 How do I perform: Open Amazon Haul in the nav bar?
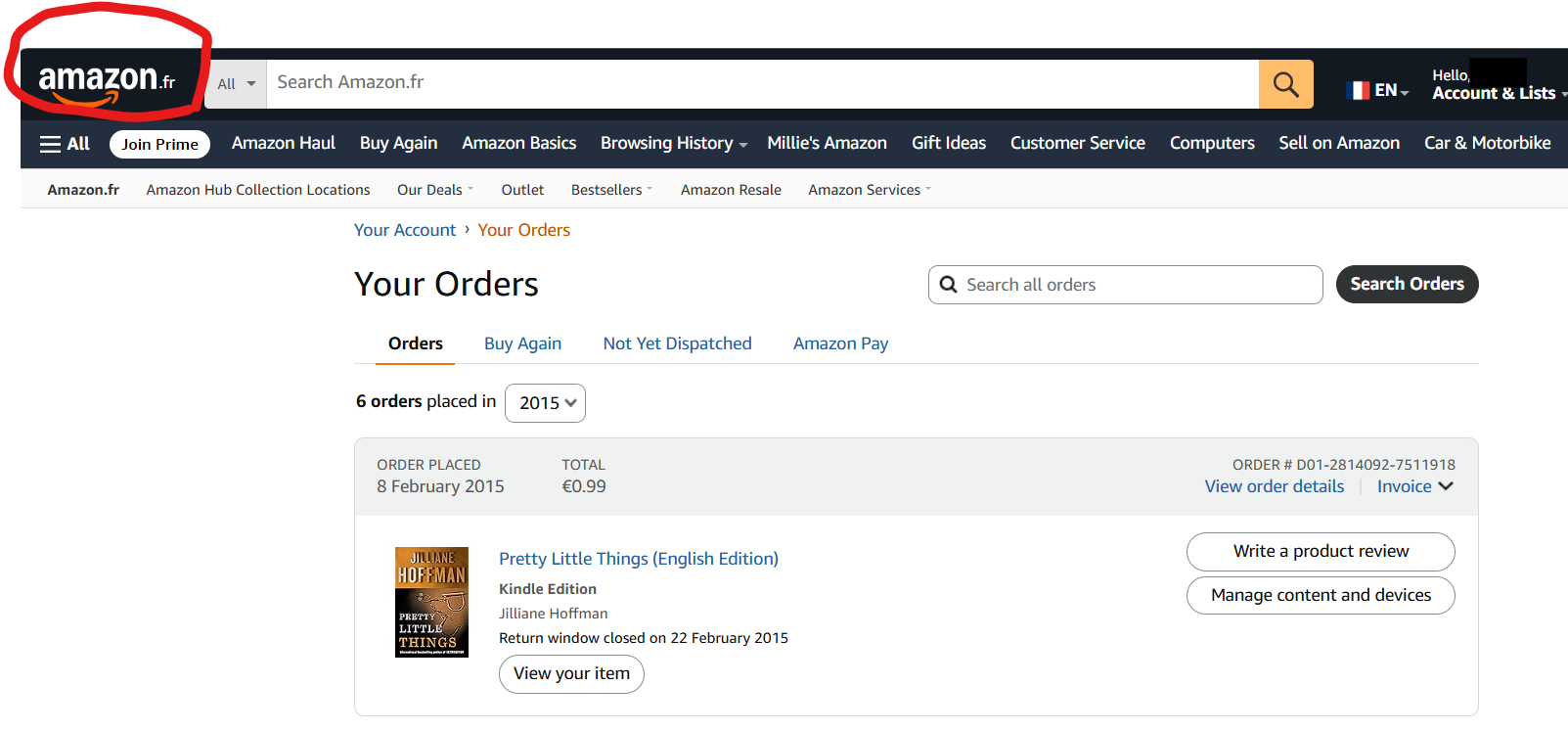tap(284, 143)
